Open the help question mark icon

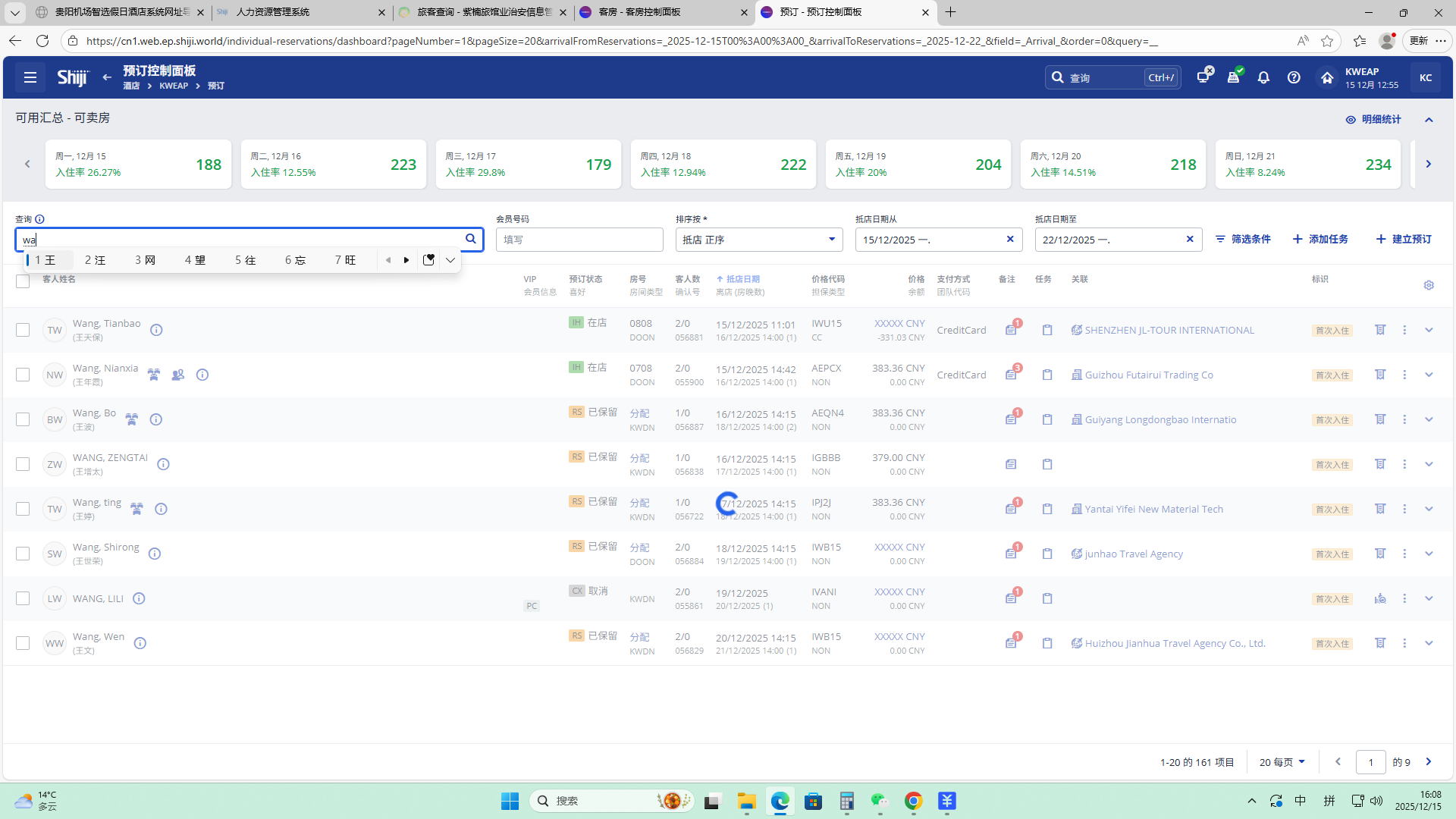click(1294, 77)
